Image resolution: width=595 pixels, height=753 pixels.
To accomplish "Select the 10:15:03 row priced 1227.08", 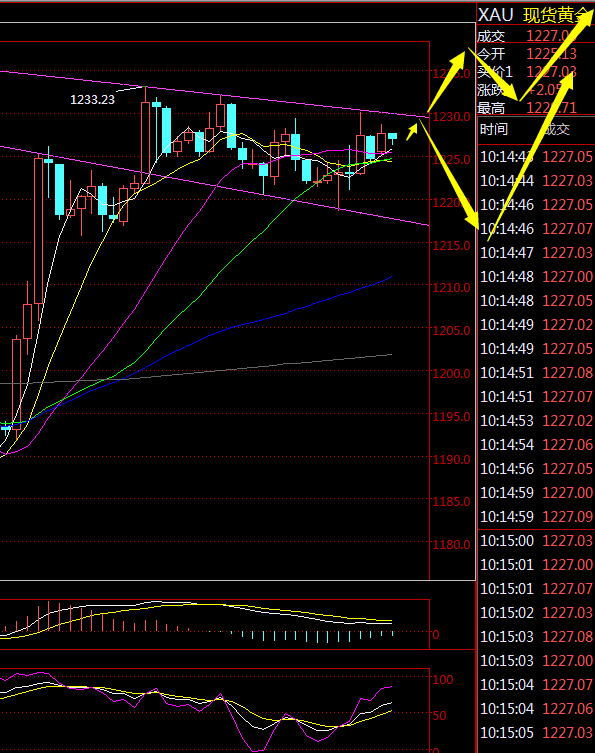I will pos(536,637).
